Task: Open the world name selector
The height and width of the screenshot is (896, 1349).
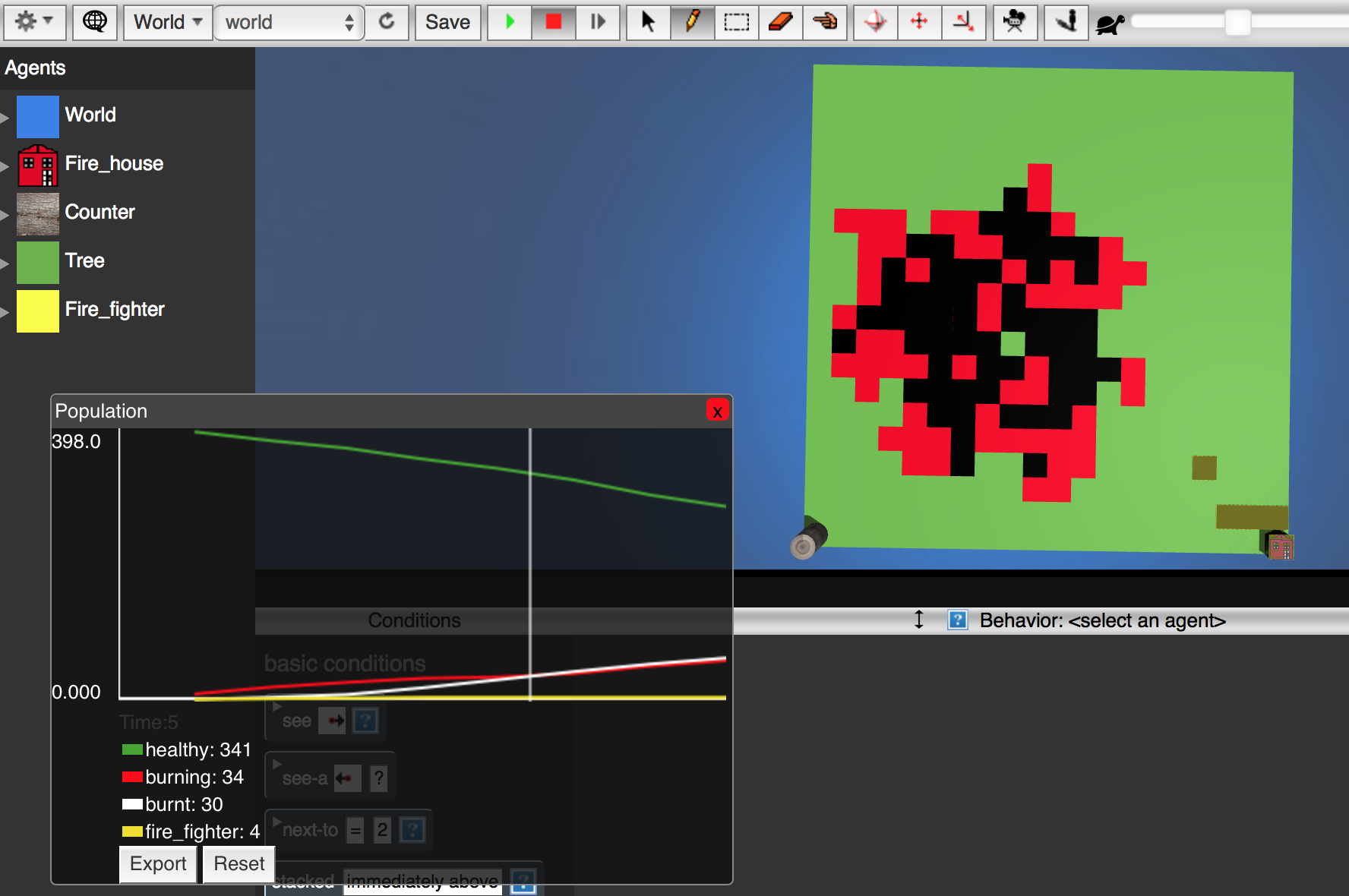Action: [289, 22]
